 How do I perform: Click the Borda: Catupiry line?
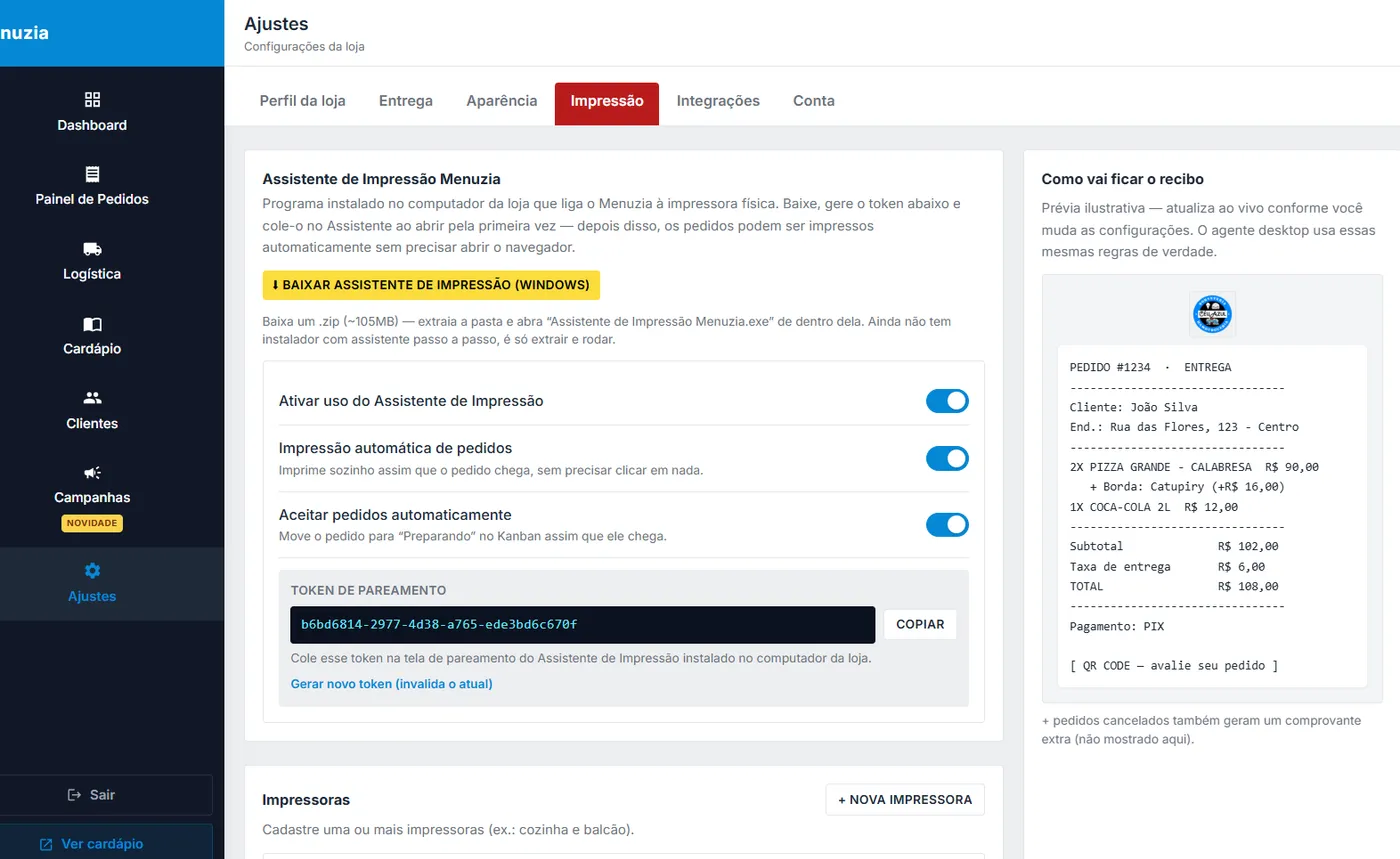pos(1187,487)
